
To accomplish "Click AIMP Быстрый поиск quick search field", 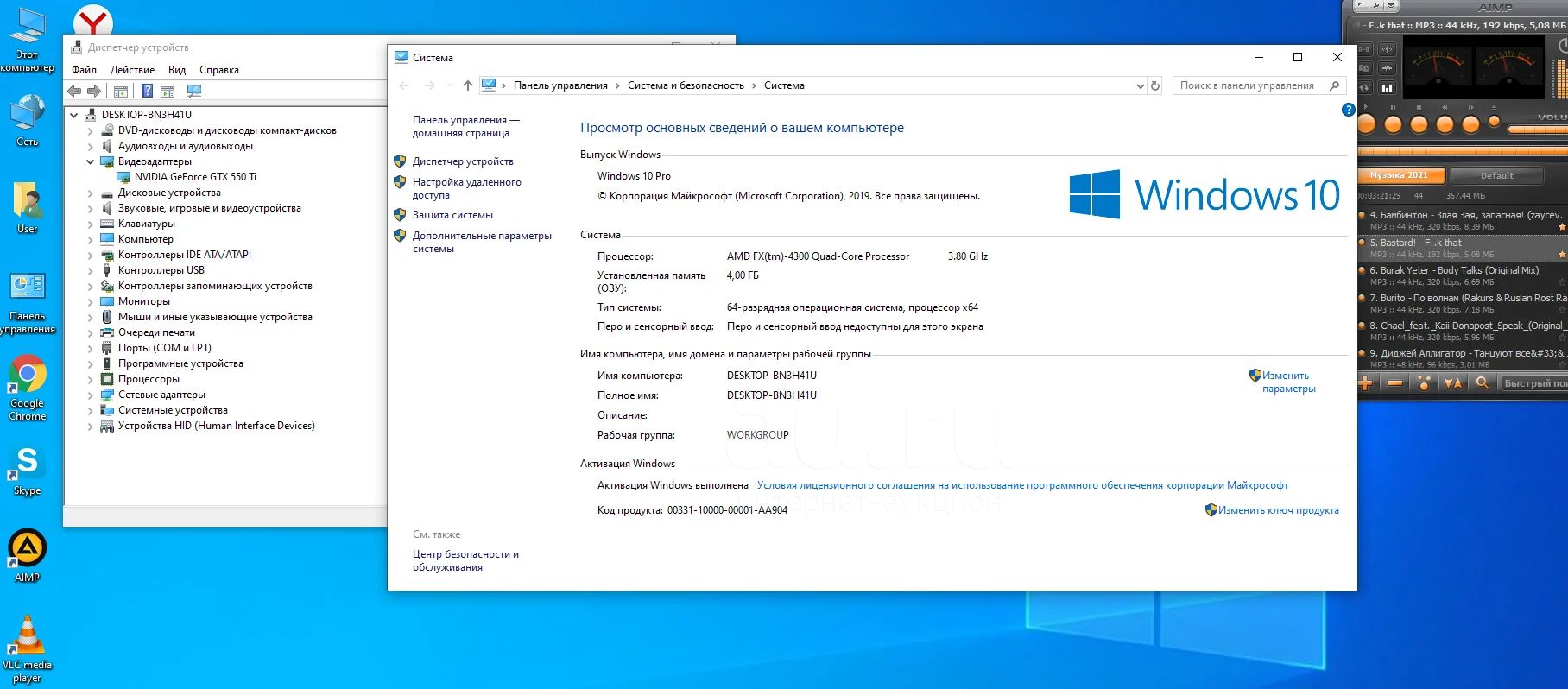I will [x=1534, y=383].
